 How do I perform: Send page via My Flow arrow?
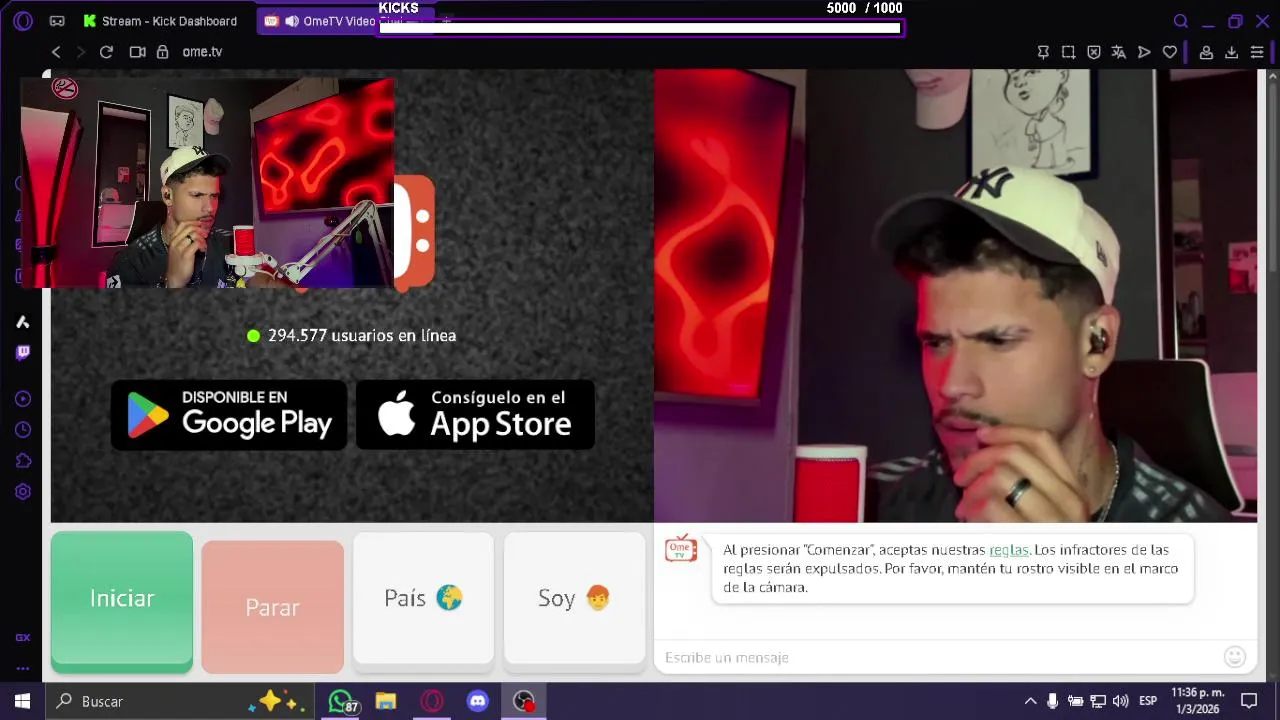(x=1144, y=52)
